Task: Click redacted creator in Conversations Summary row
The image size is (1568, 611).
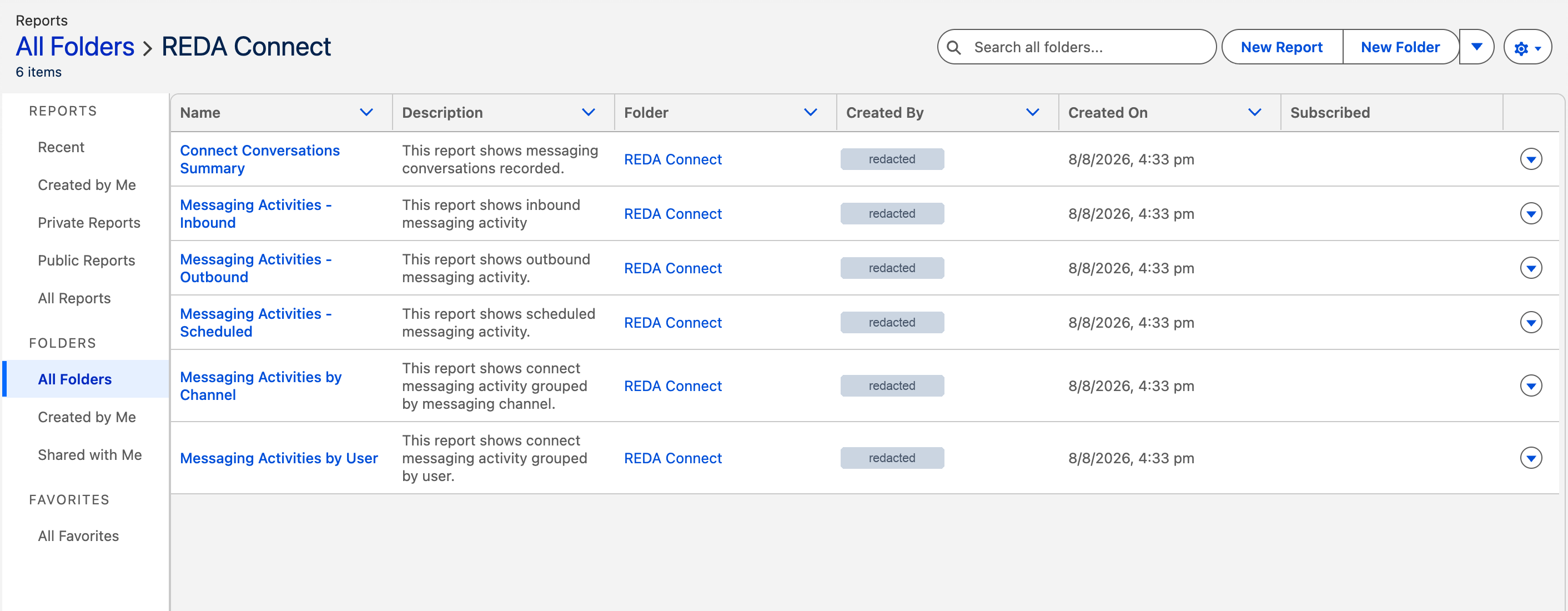Action: click(x=892, y=159)
